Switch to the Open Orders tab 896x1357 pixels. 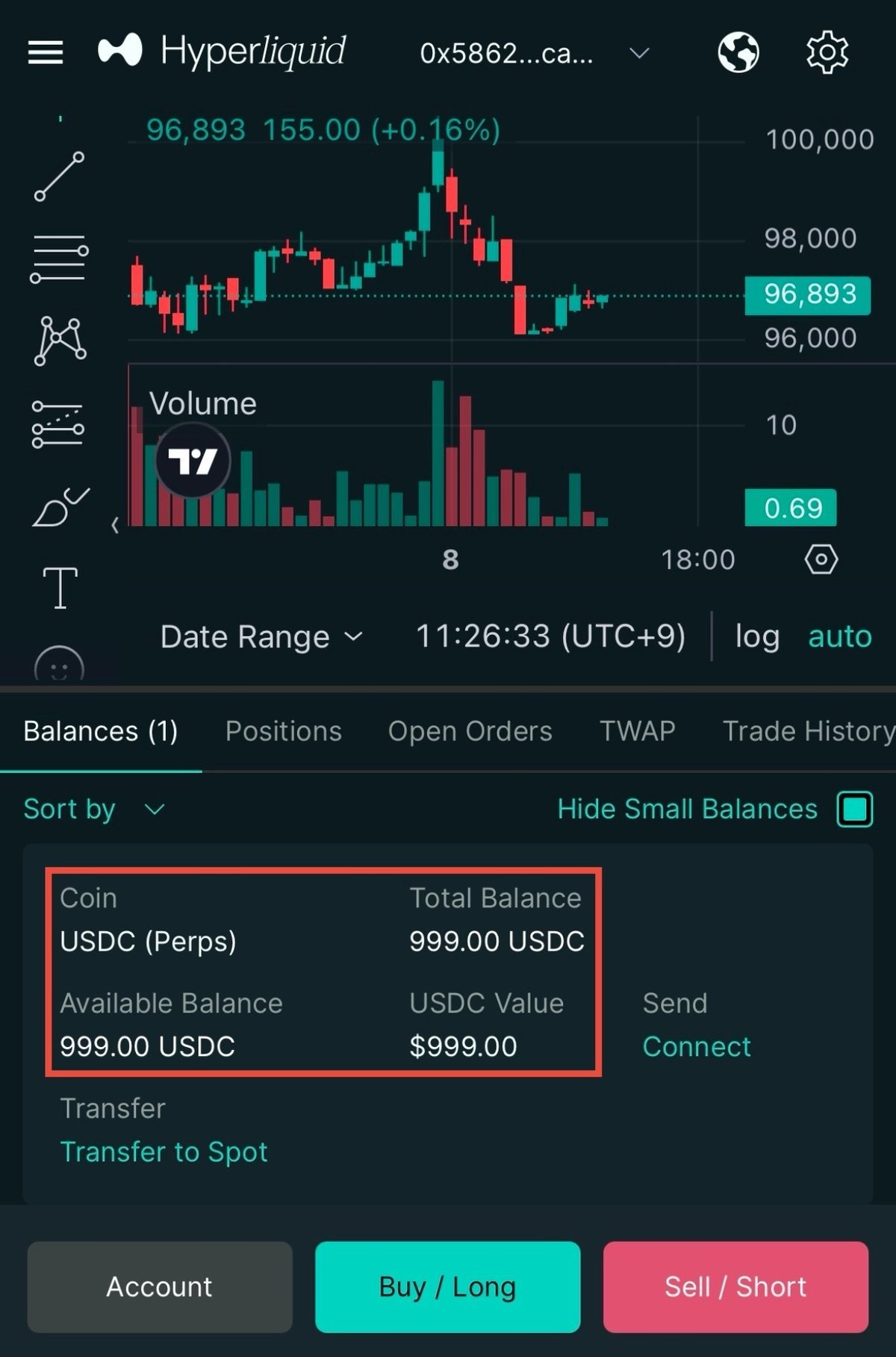pos(470,731)
